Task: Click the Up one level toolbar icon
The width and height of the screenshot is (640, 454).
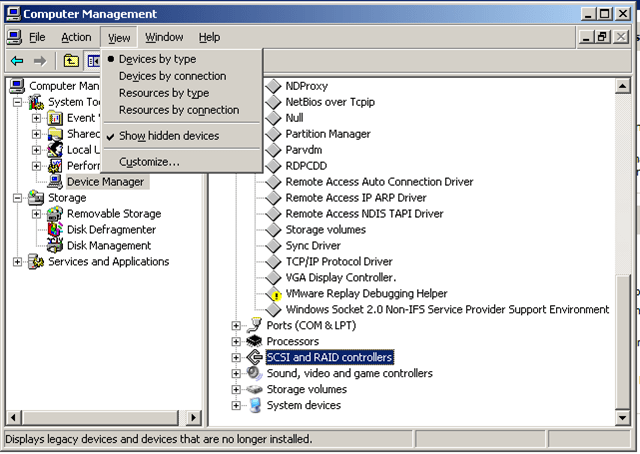Action: [72, 61]
